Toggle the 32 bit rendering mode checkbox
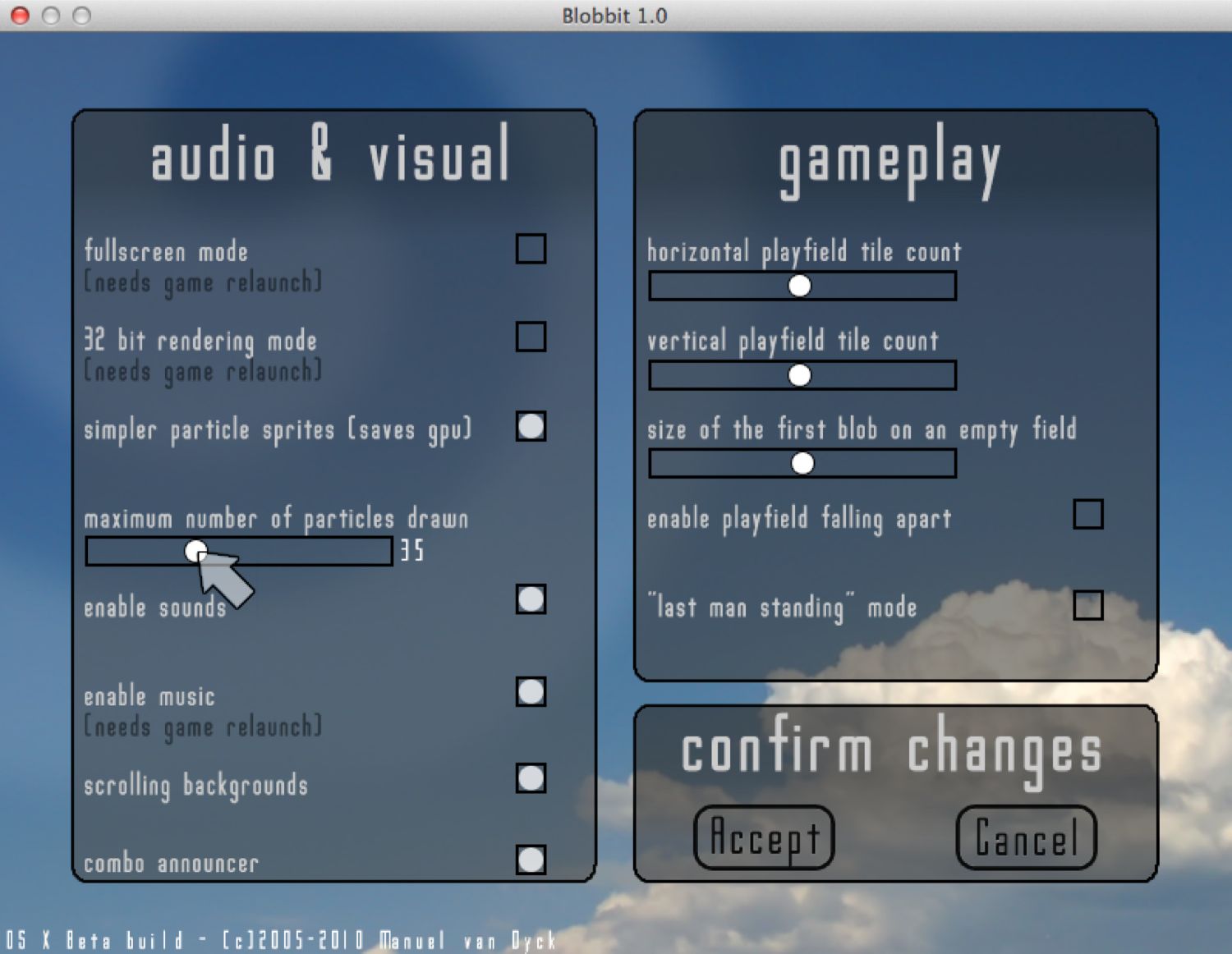The width and height of the screenshot is (1232, 954). coord(531,337)
